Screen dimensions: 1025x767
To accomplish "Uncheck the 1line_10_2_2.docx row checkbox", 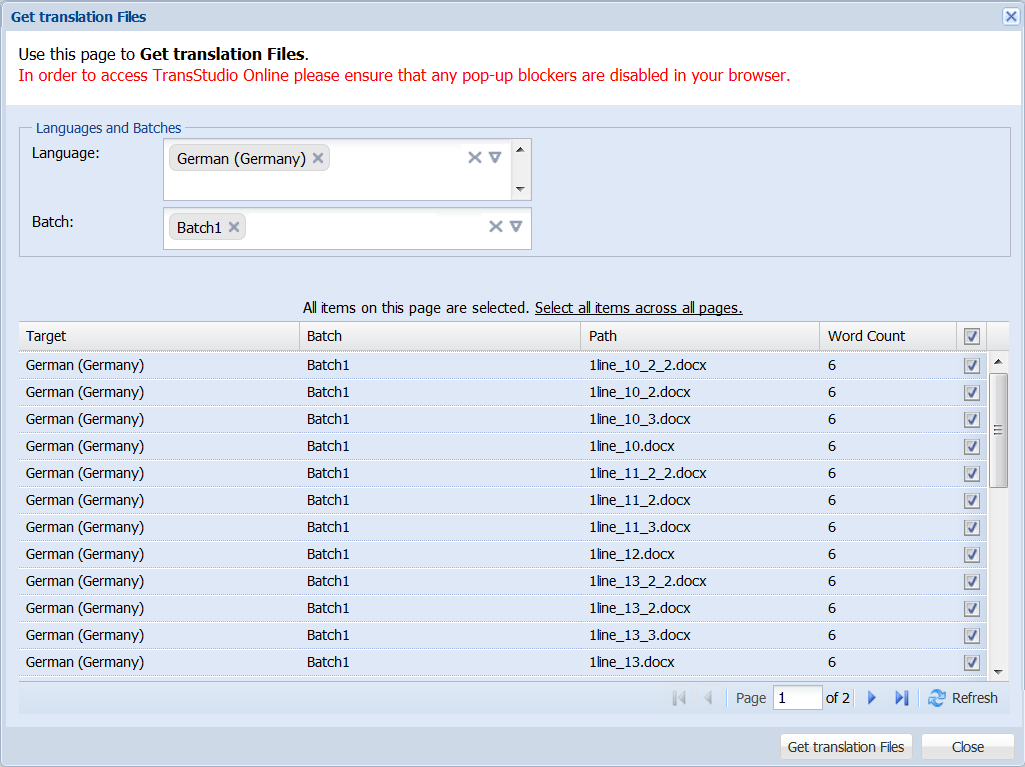I will 971,366.
